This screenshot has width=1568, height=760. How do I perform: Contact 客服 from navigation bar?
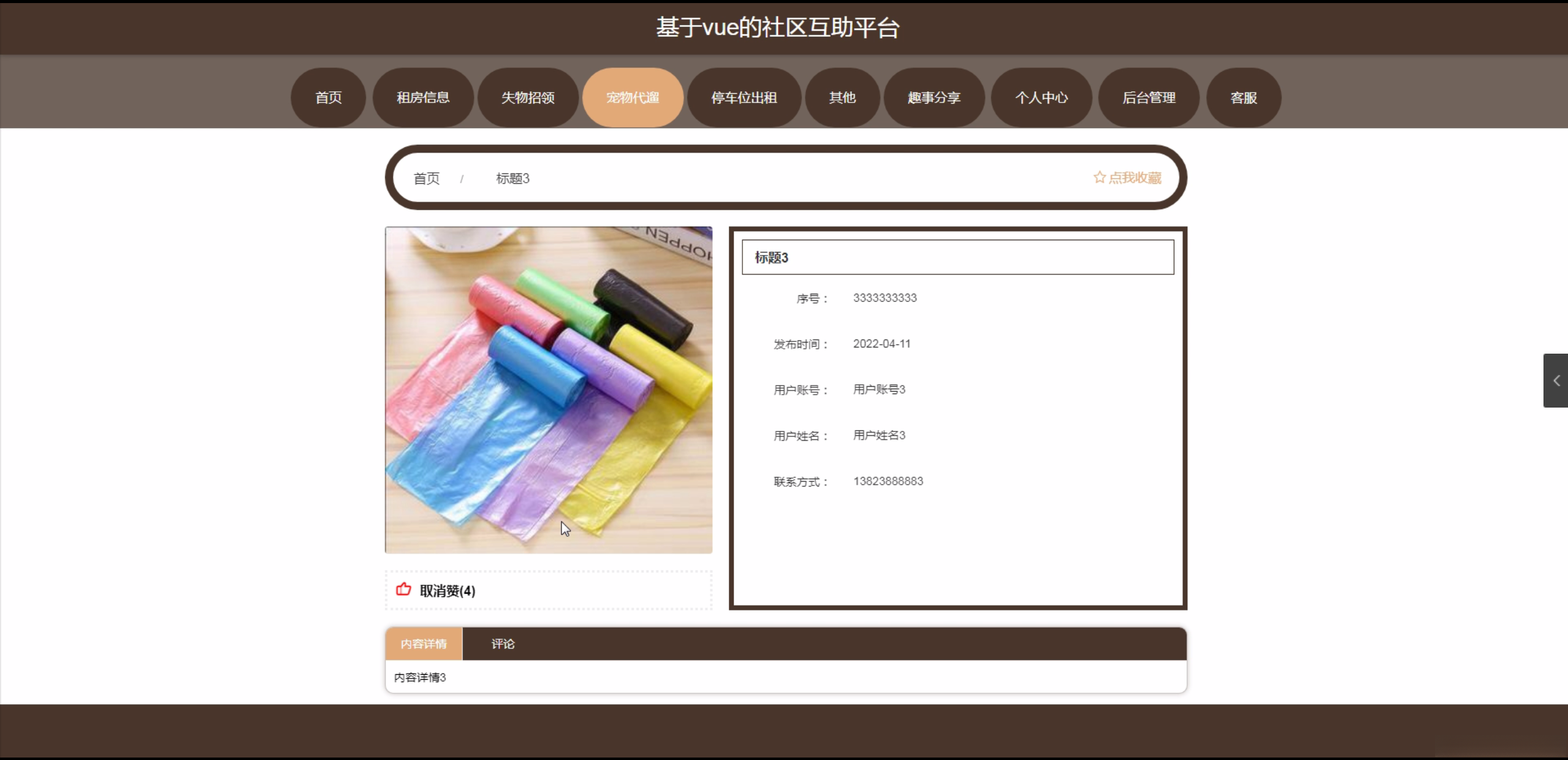tap(1243, 97)
